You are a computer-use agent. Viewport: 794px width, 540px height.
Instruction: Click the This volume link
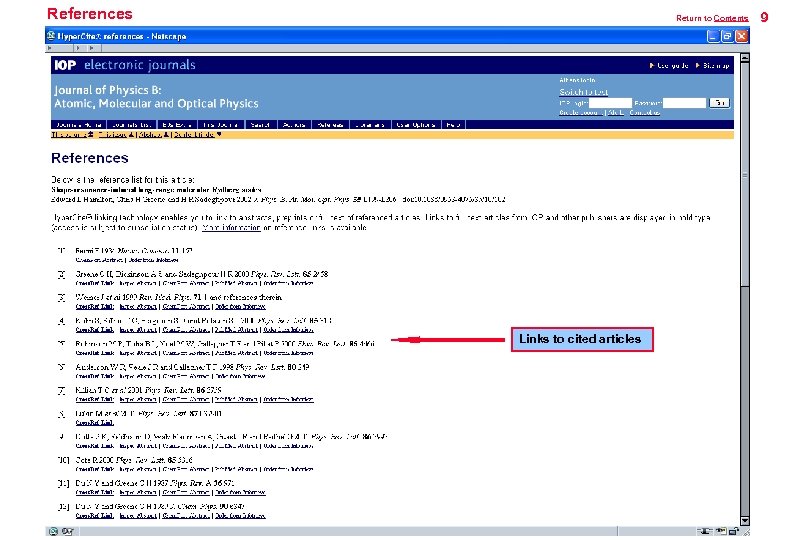[x=70, y=135]
